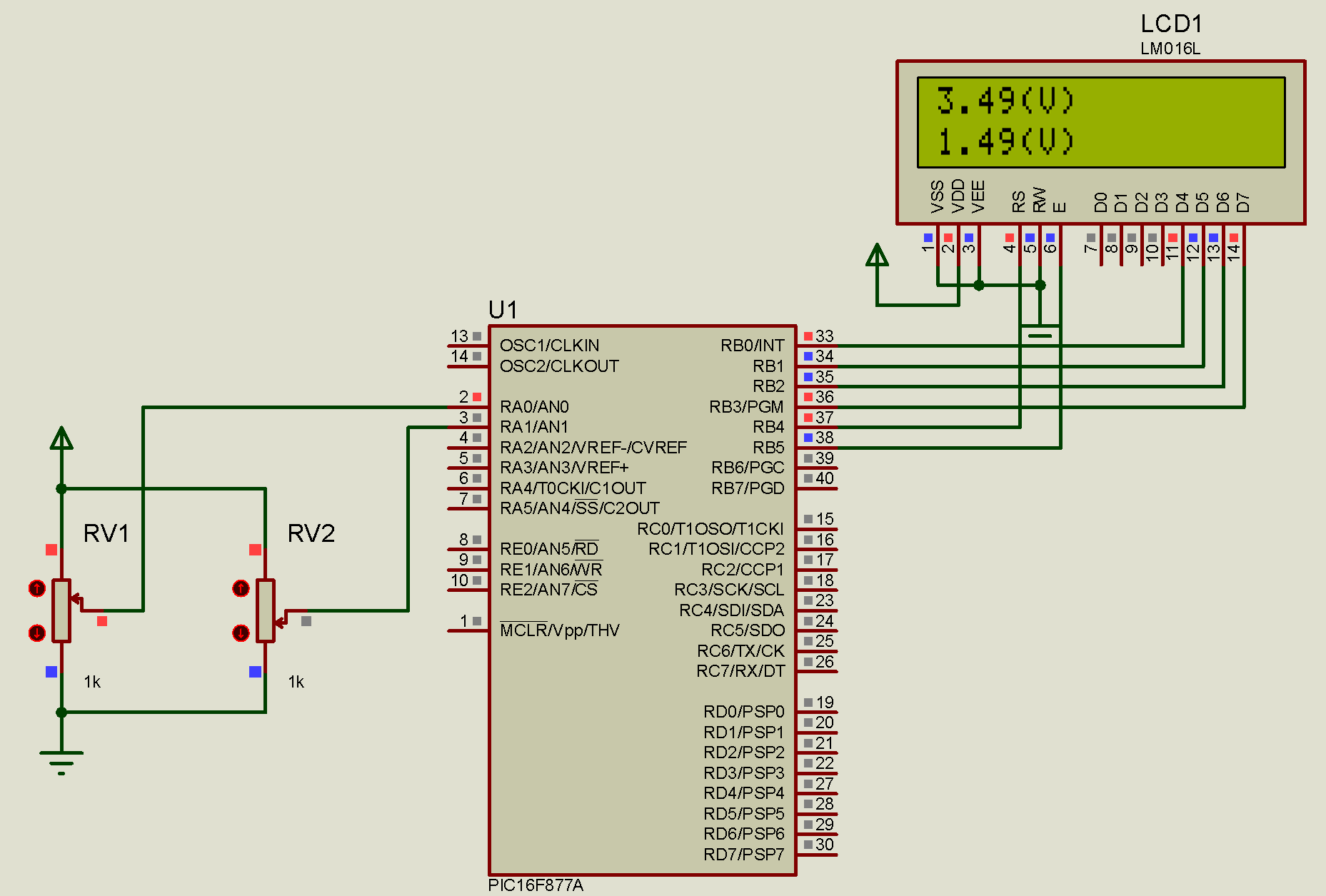
Task: Select the power terminal above RV1
Action: (61, 438)
